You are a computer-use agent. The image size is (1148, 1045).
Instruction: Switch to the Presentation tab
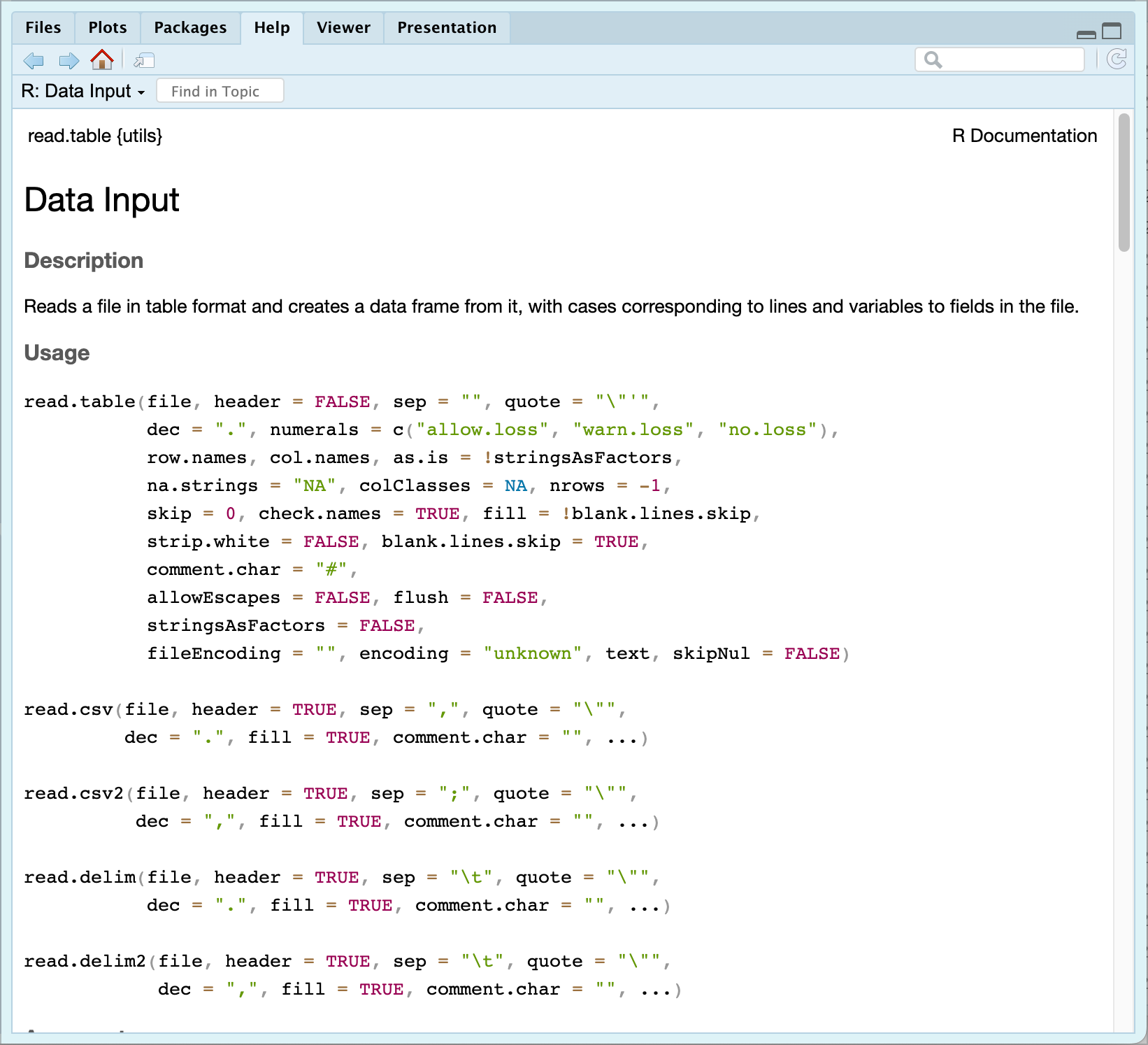tap(447, 28)
